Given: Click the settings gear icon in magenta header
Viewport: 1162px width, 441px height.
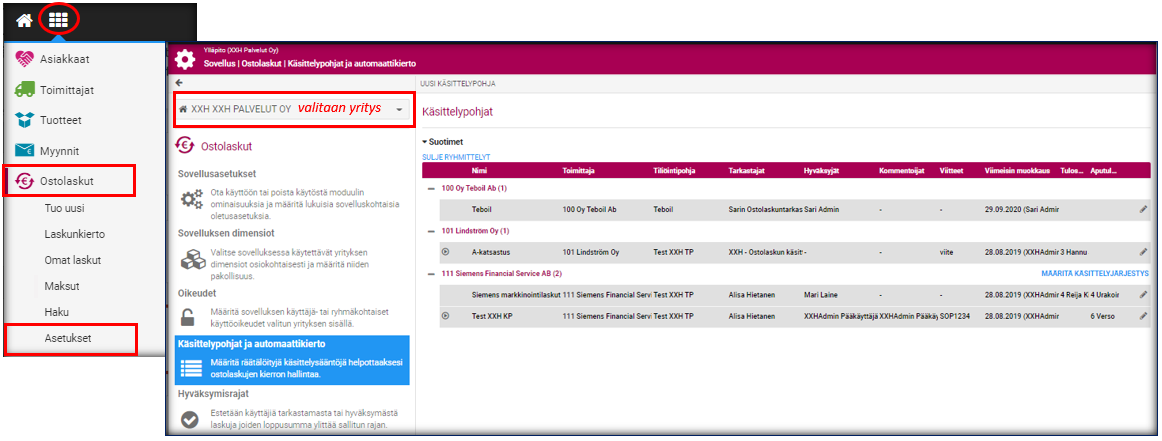Looking at the screenshot, I should tap(185, 58).
